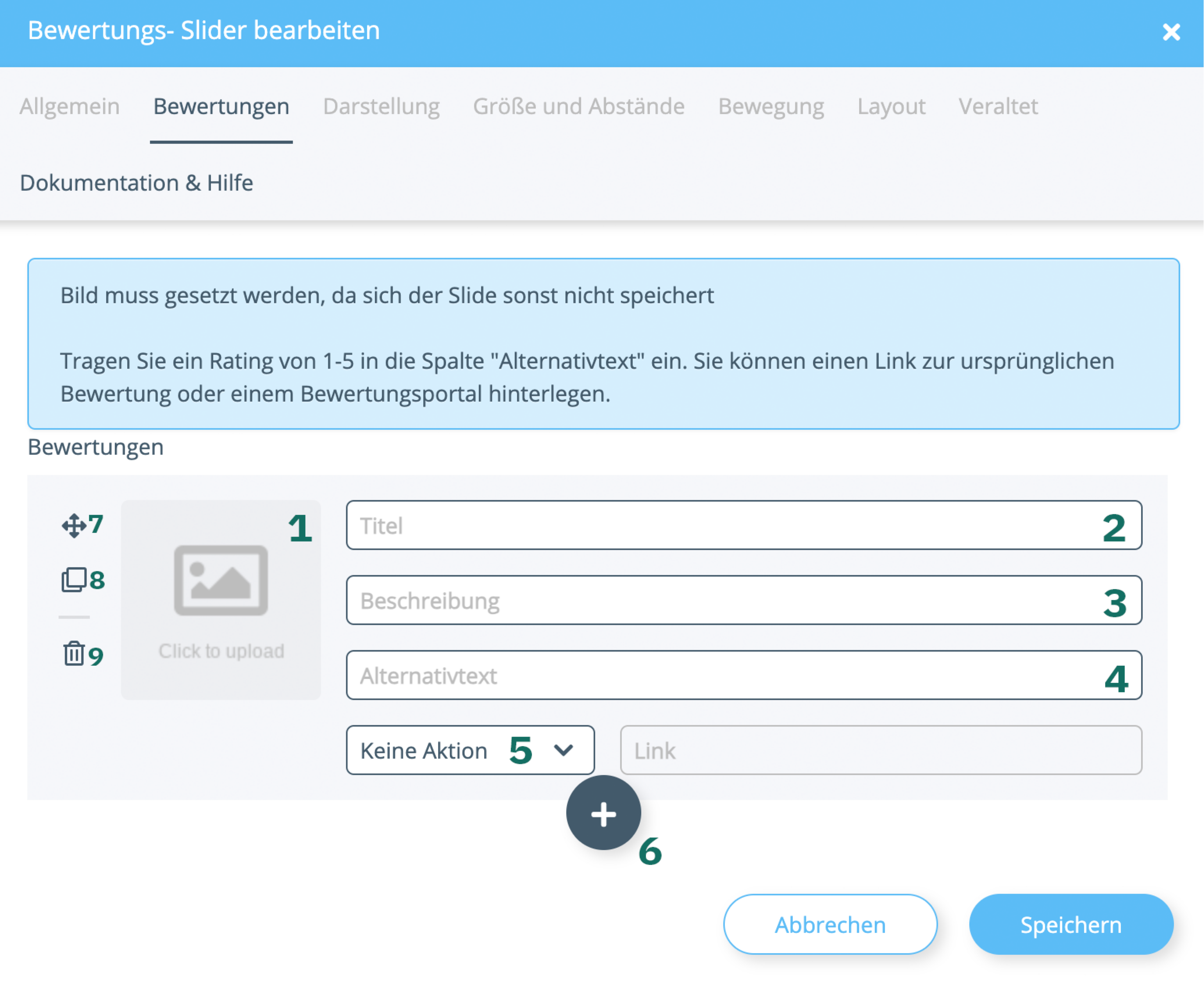Viewport: 1204px width, 986px height.
Task: Switch to the Allgemein tab
Action: pyautogui.click(x=69, y=106)
